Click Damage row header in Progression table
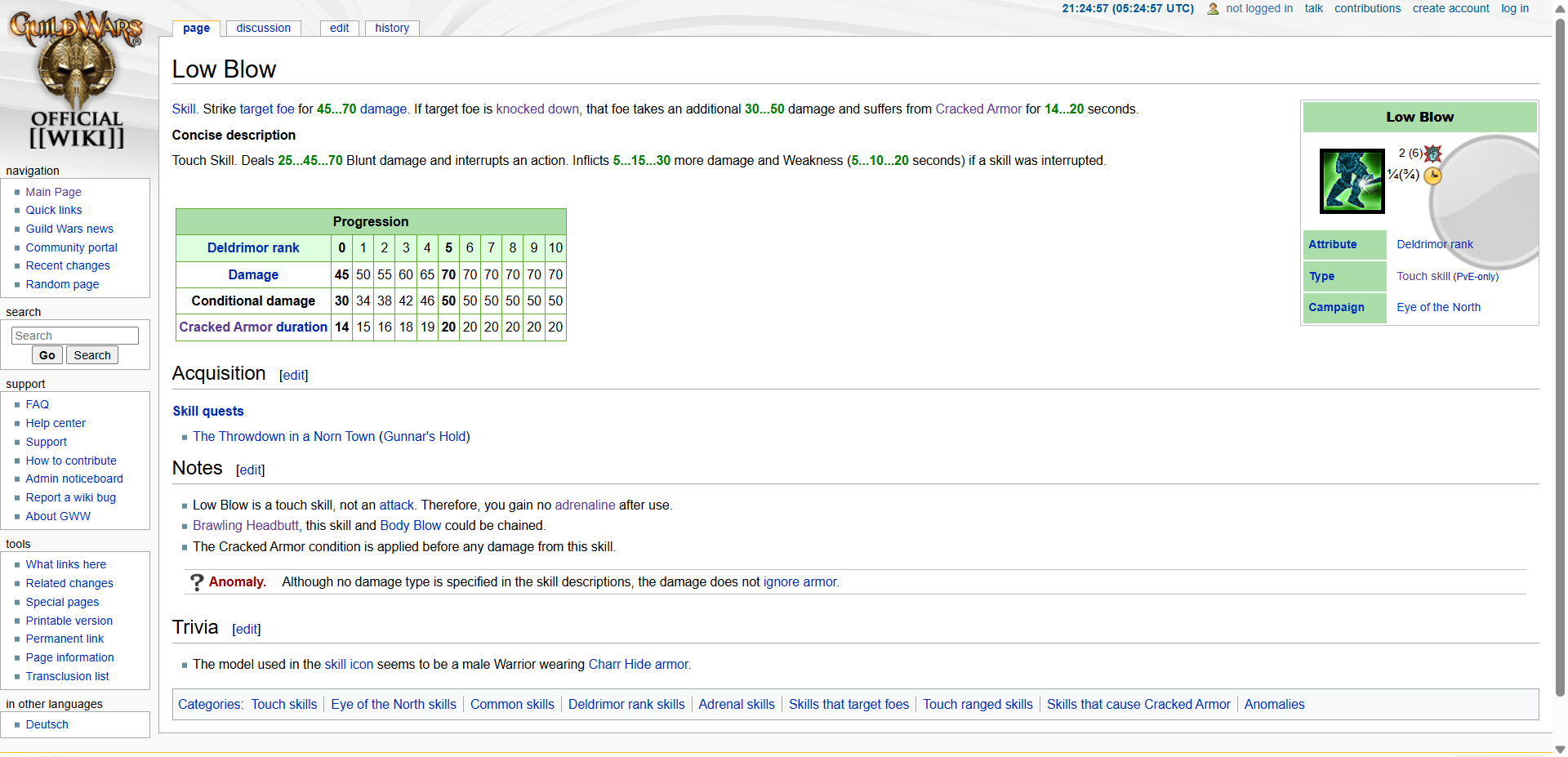This screenshot has height=757, width=1568. (253, 274)
